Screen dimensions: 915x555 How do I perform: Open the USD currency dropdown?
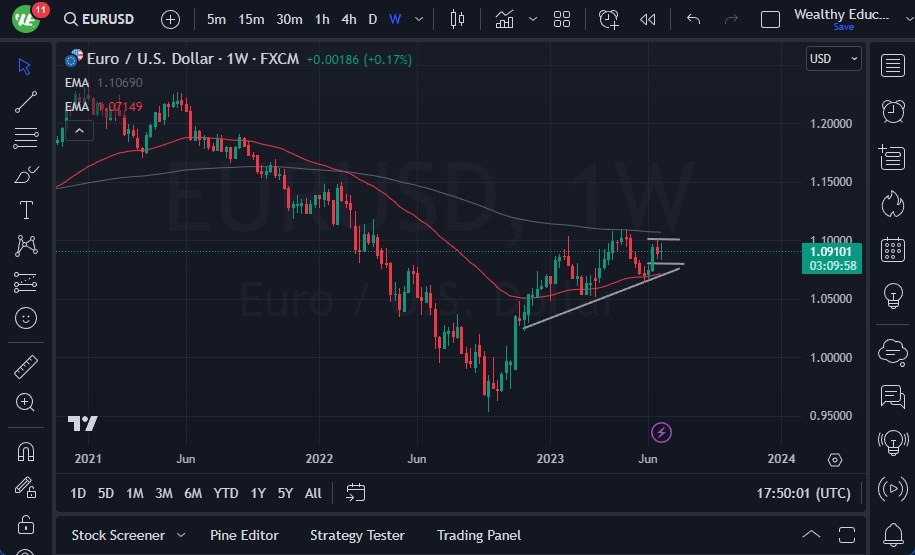(832, 59)
